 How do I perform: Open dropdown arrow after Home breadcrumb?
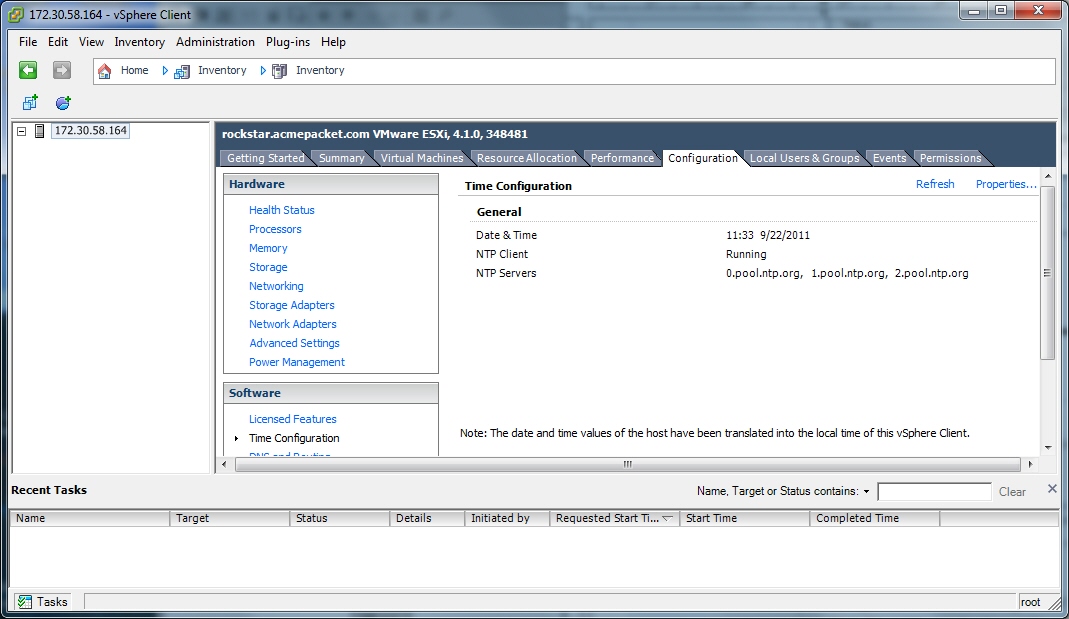click(165, 70)
